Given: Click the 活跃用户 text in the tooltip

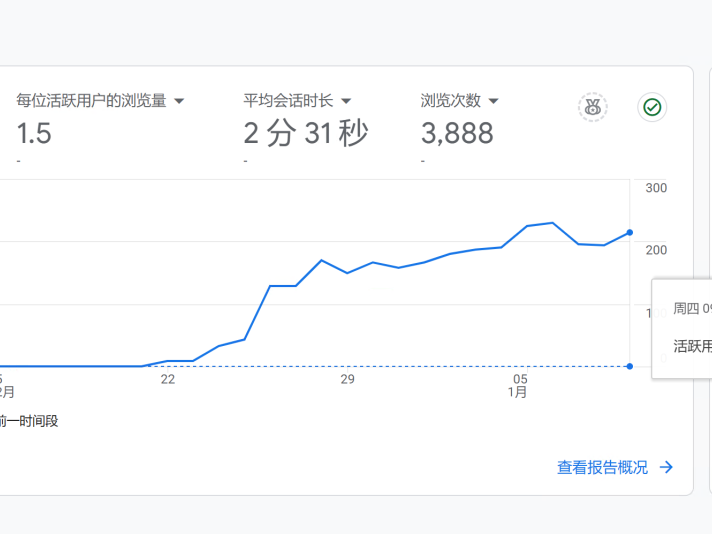Looking at the screenshot, I should coord(692,346).
